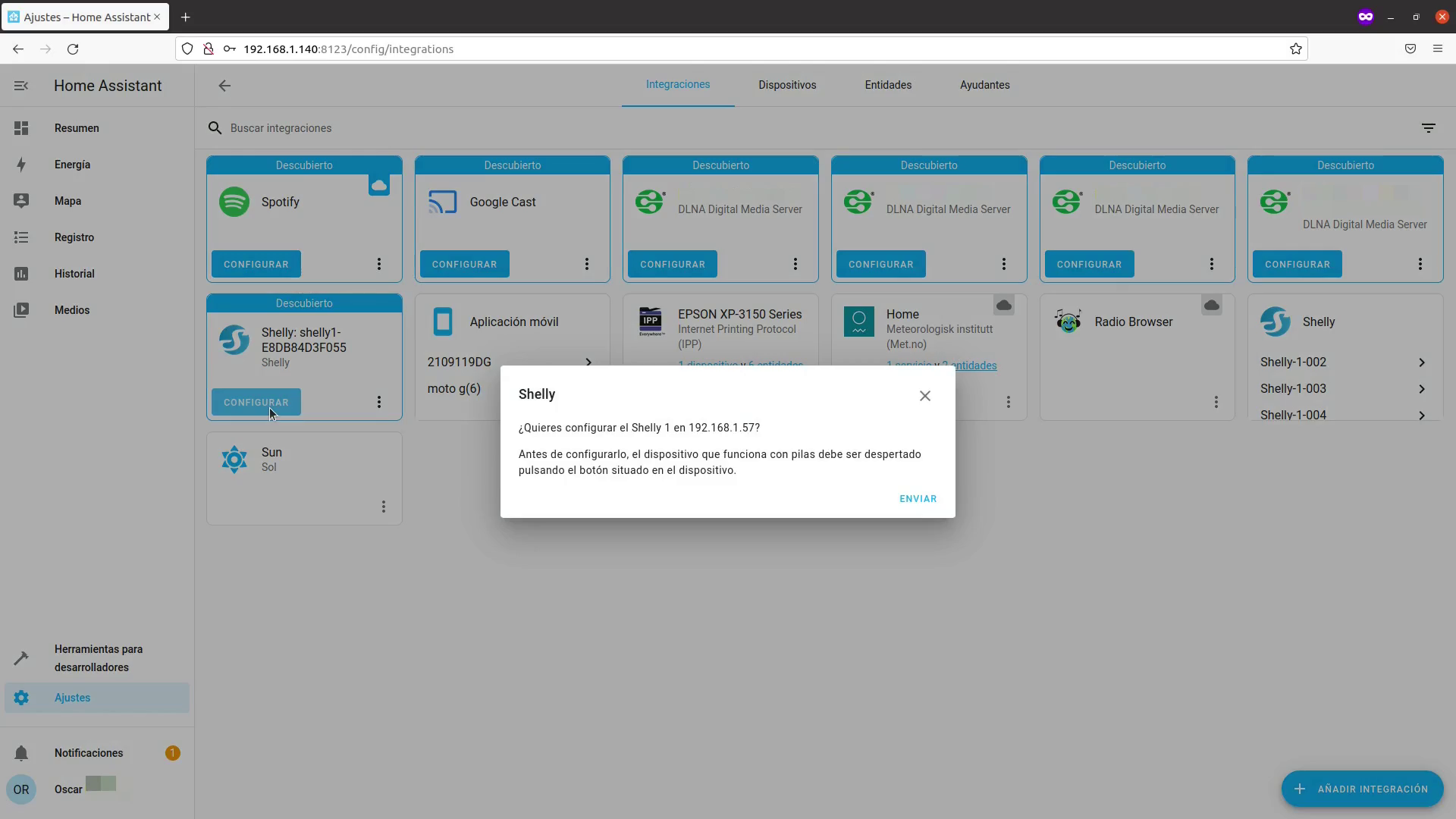Viewport: 1456px width, 819px height.
Task: Expand the Shelly-1-003 entry chevron
Action: [x=1421, y=389]
